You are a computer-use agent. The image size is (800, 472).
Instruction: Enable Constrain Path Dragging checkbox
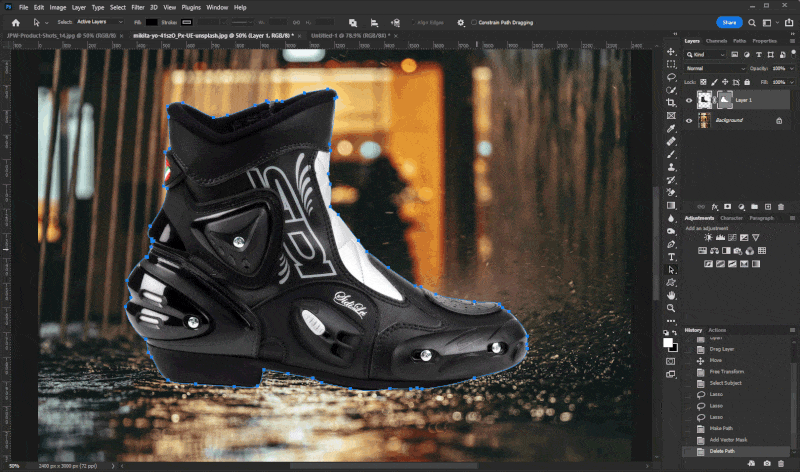(x=474, y=22)
